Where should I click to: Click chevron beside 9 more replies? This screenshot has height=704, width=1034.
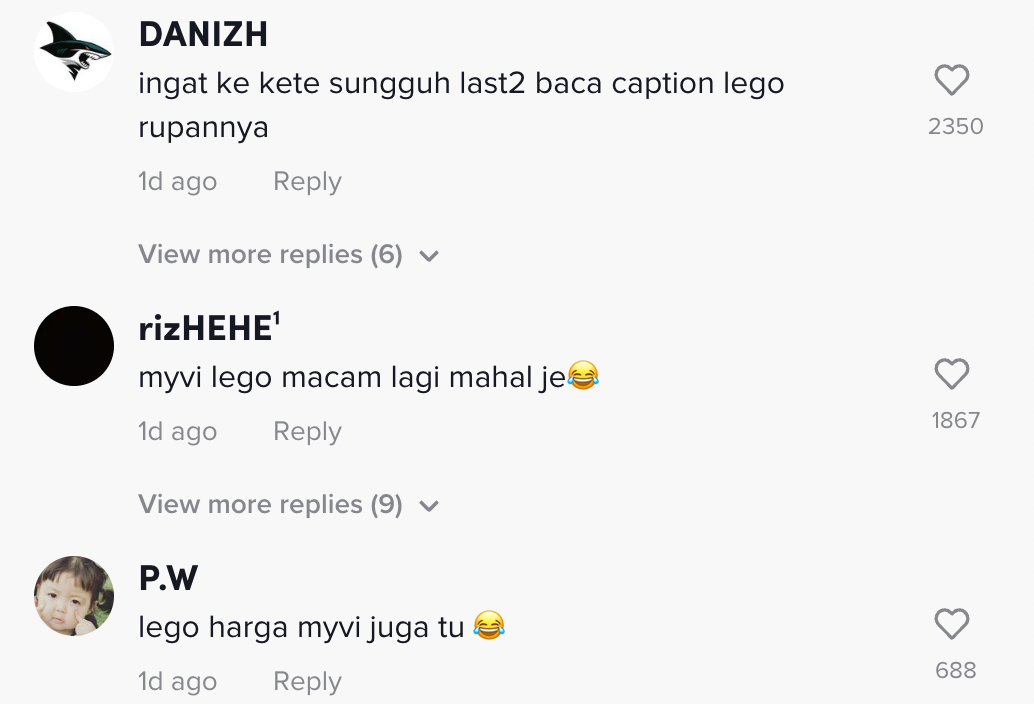point(430,506)
